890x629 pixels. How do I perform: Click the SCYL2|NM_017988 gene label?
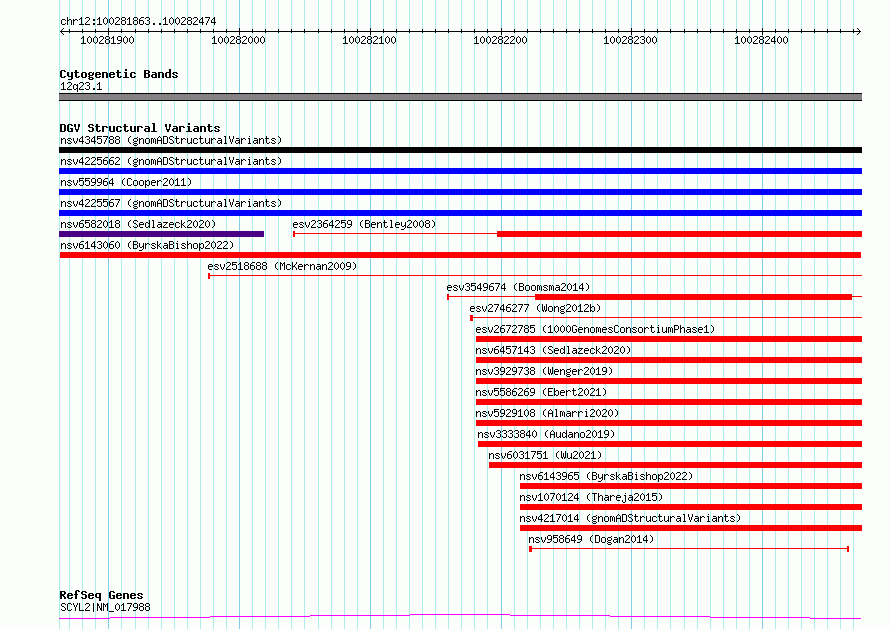105,607
